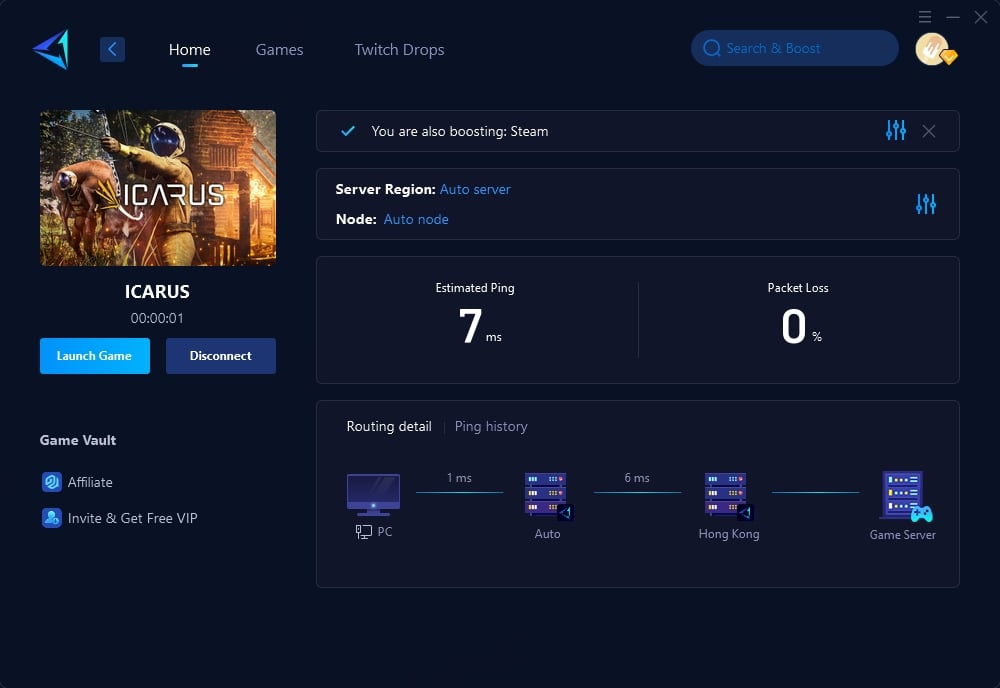
Task: Select the Routing detail tab
Action: [x=389, y=426]
